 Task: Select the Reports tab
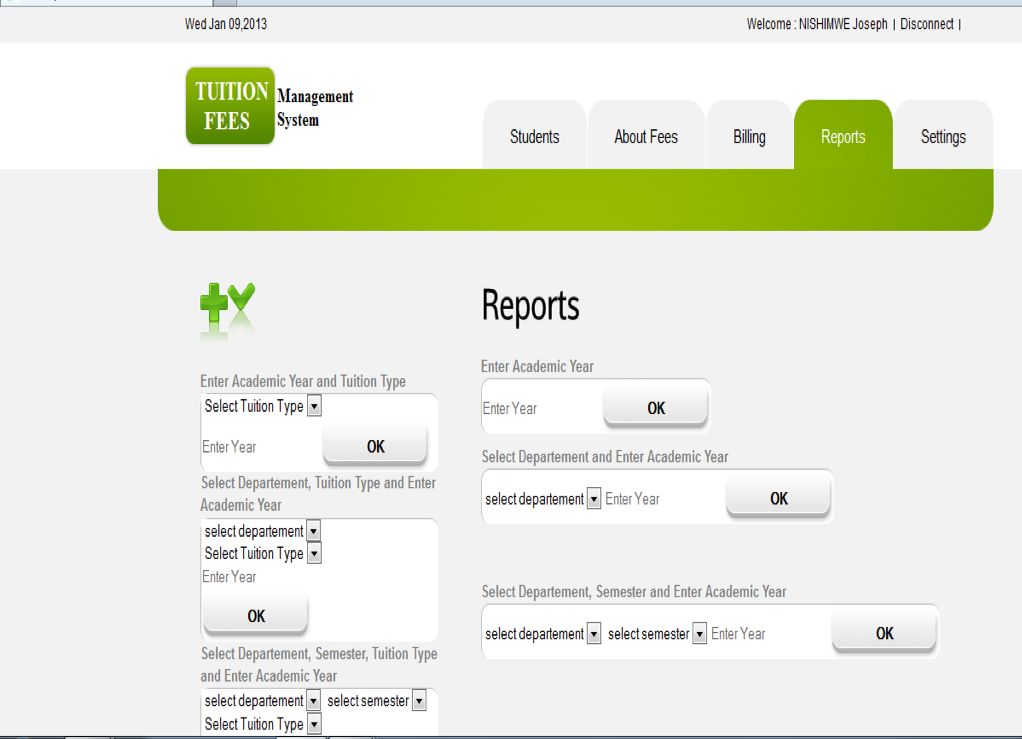[x=843, y=137]
